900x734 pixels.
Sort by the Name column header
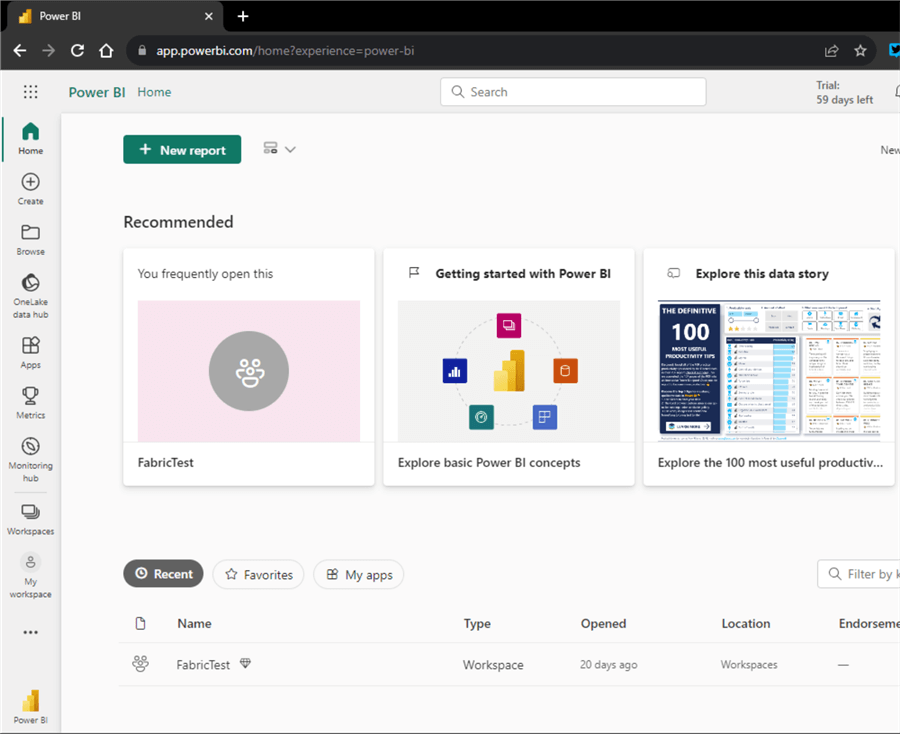tap(194, 624)
